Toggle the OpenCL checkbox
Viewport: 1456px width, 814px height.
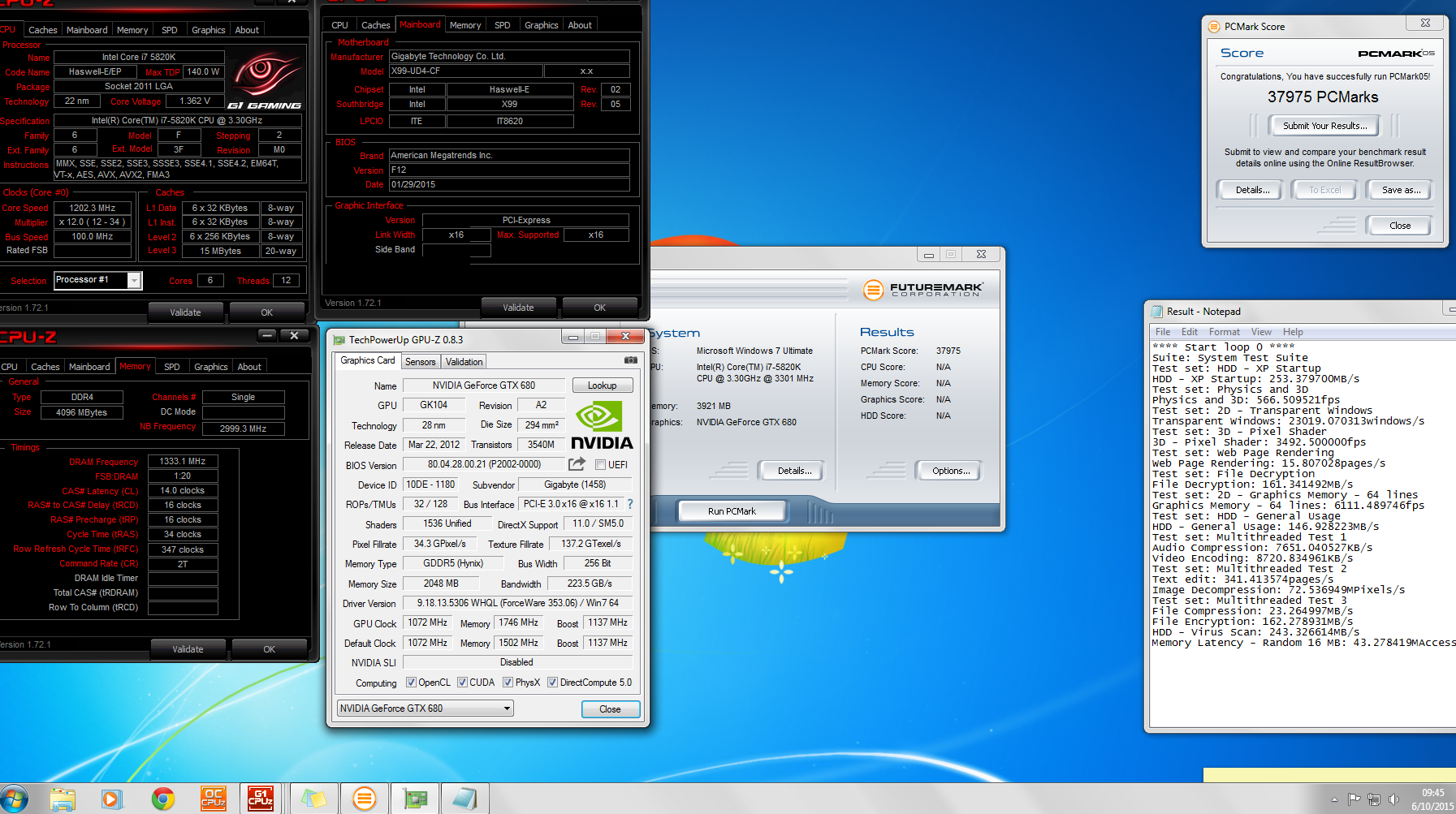(x=411, y=683)
